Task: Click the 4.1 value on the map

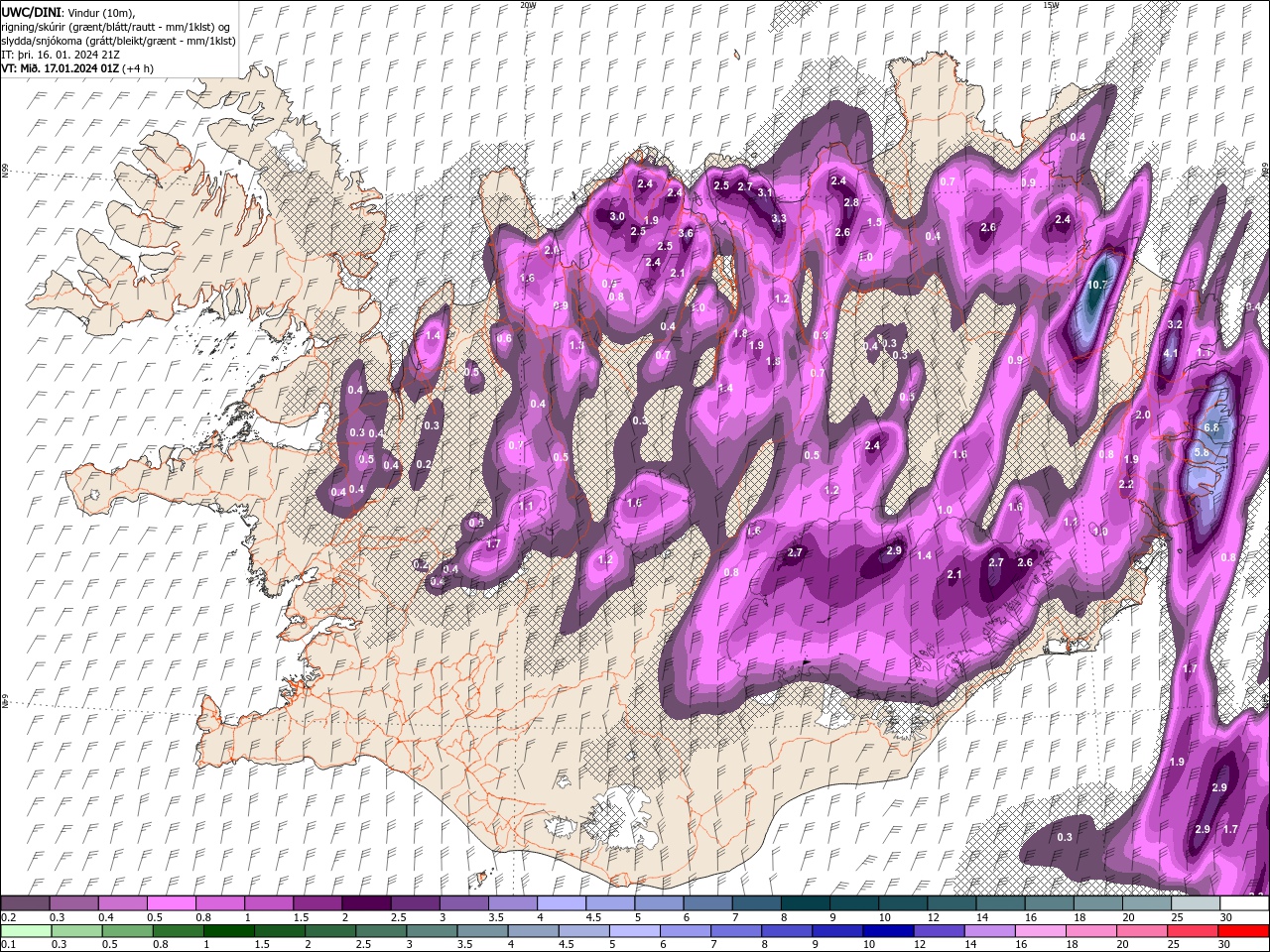Action: (1171, 353)
